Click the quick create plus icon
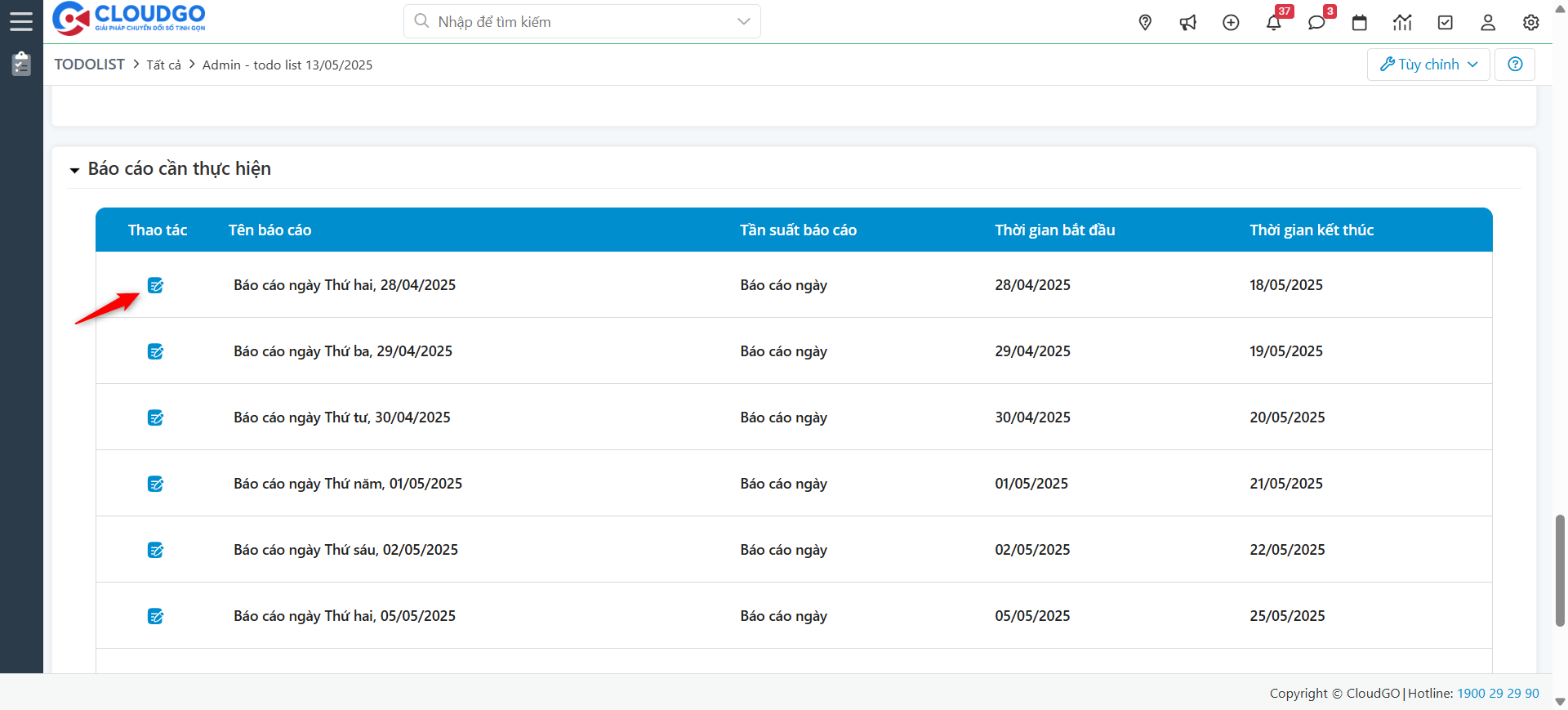1568x710 pixels. [1231, 23]
